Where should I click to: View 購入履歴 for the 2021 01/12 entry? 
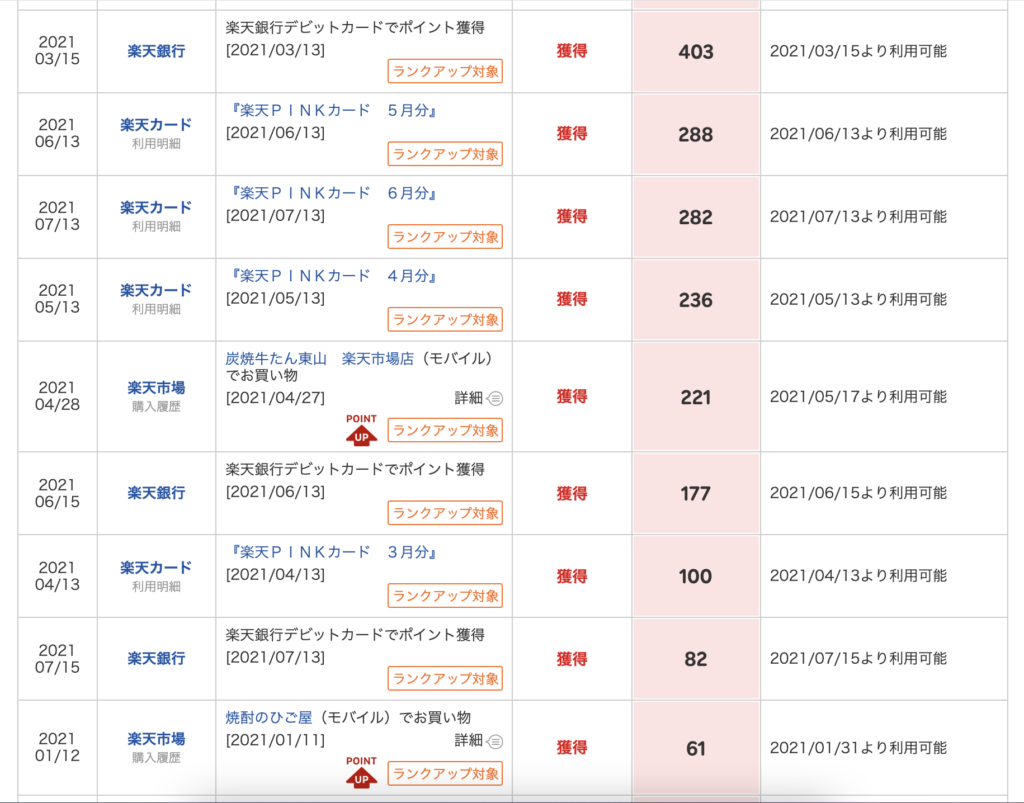click(156, 758)
